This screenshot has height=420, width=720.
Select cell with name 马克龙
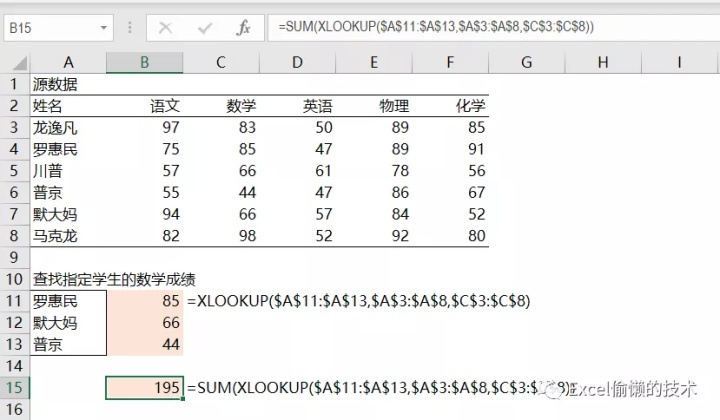tap(68, 236)
